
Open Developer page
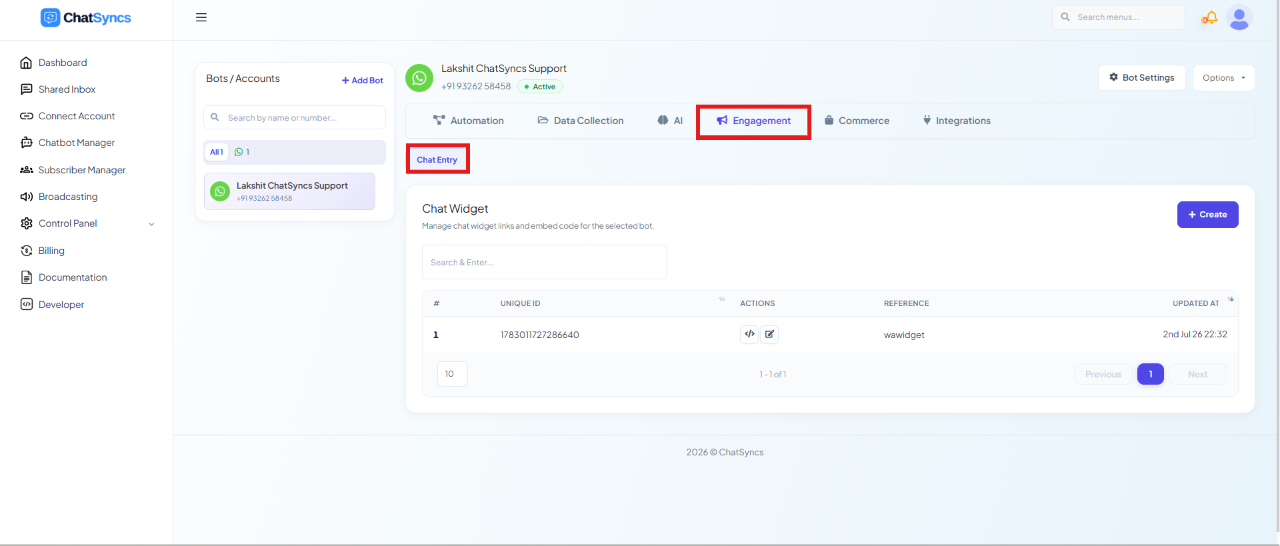click(61, 305)
